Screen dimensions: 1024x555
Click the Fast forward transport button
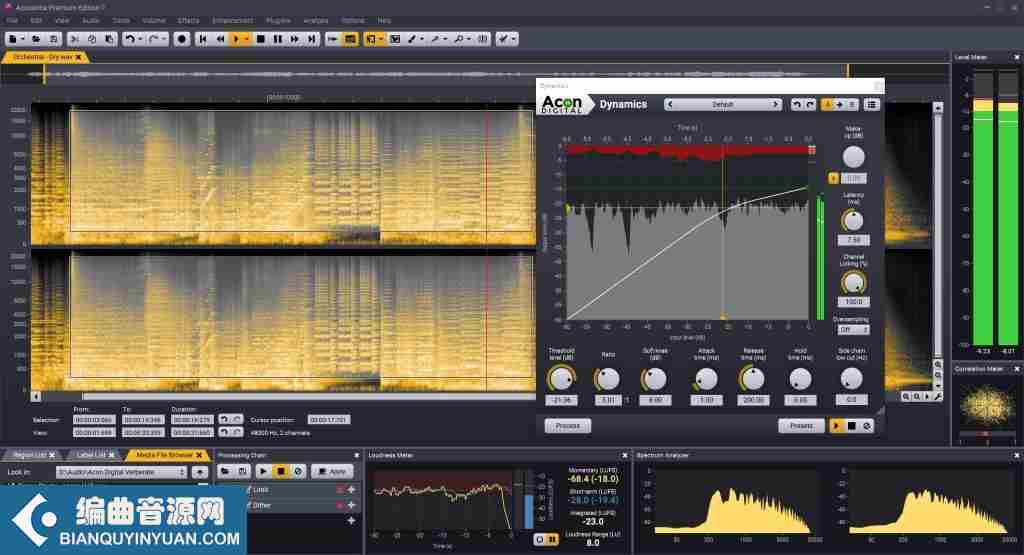point(295,39)
